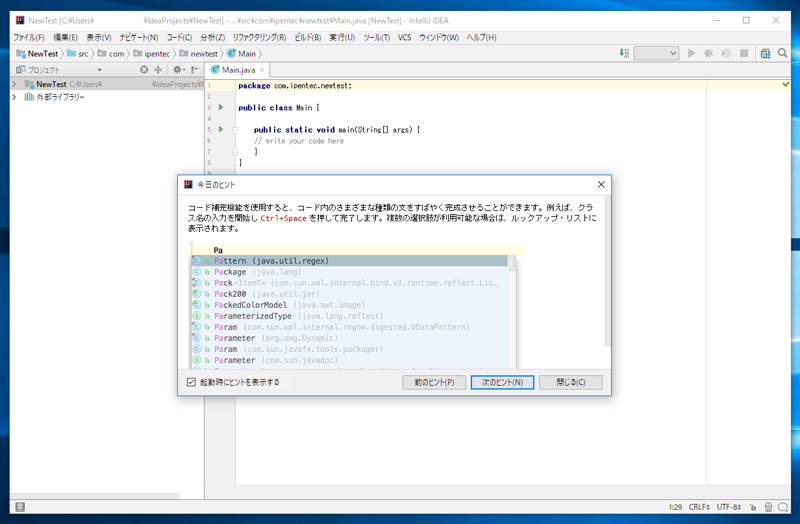Click the Debug bug icon in toolbar
800x524 pixels.
point(709,53)
